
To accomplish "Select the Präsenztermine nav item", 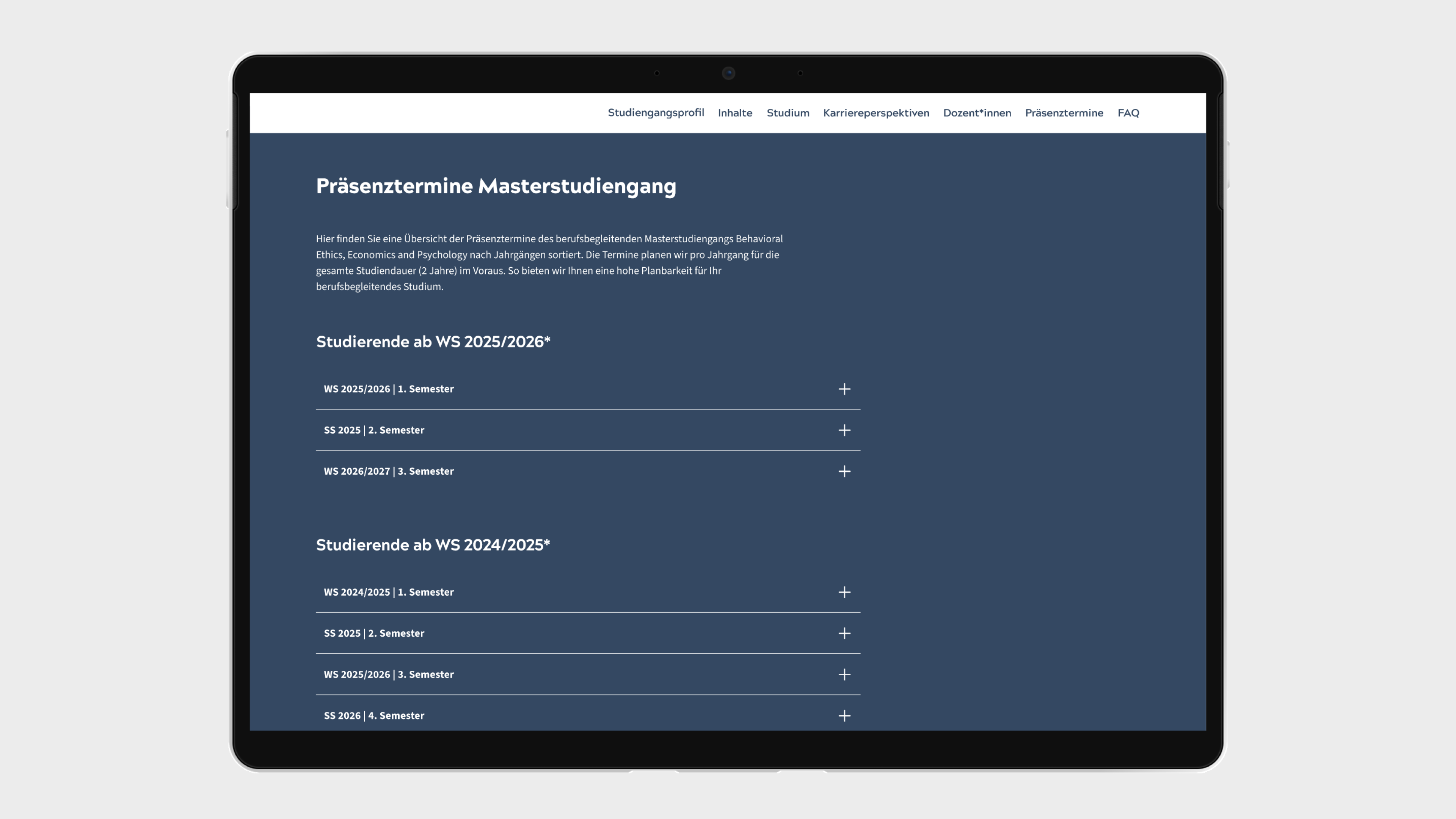I will (1064, 113).
